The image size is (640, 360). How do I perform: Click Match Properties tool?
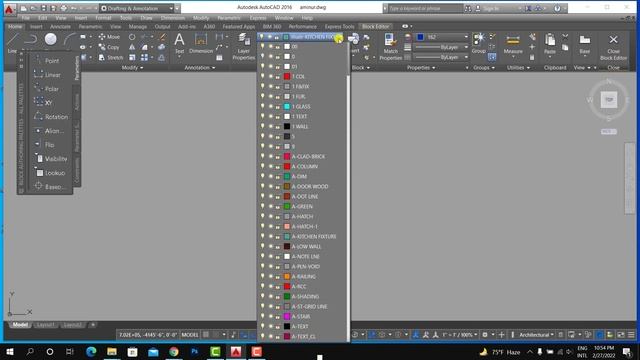(x=391, y=47)
